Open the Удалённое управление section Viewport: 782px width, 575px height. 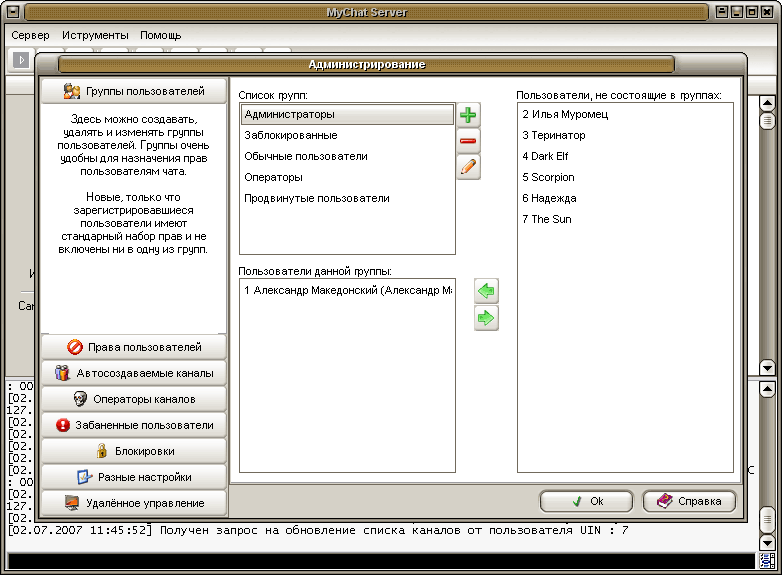tap(134, 503)
